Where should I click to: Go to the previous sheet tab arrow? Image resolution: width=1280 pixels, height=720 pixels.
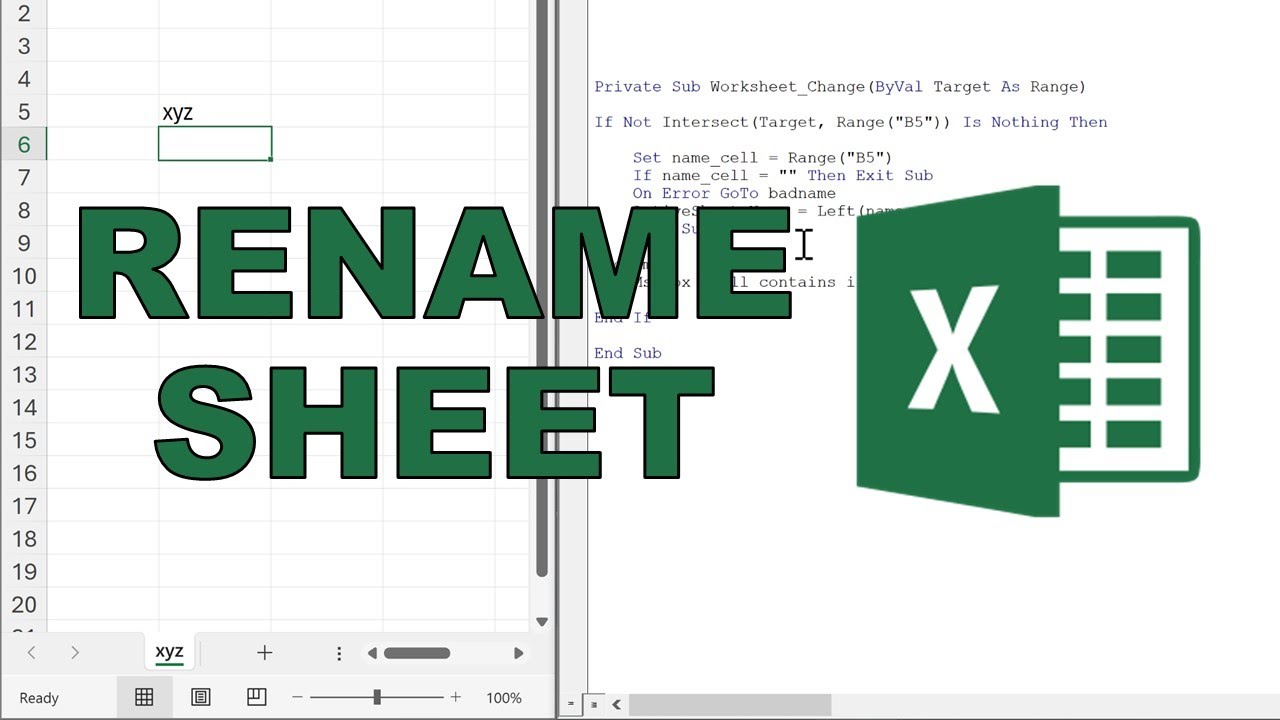tap(32, 653)
